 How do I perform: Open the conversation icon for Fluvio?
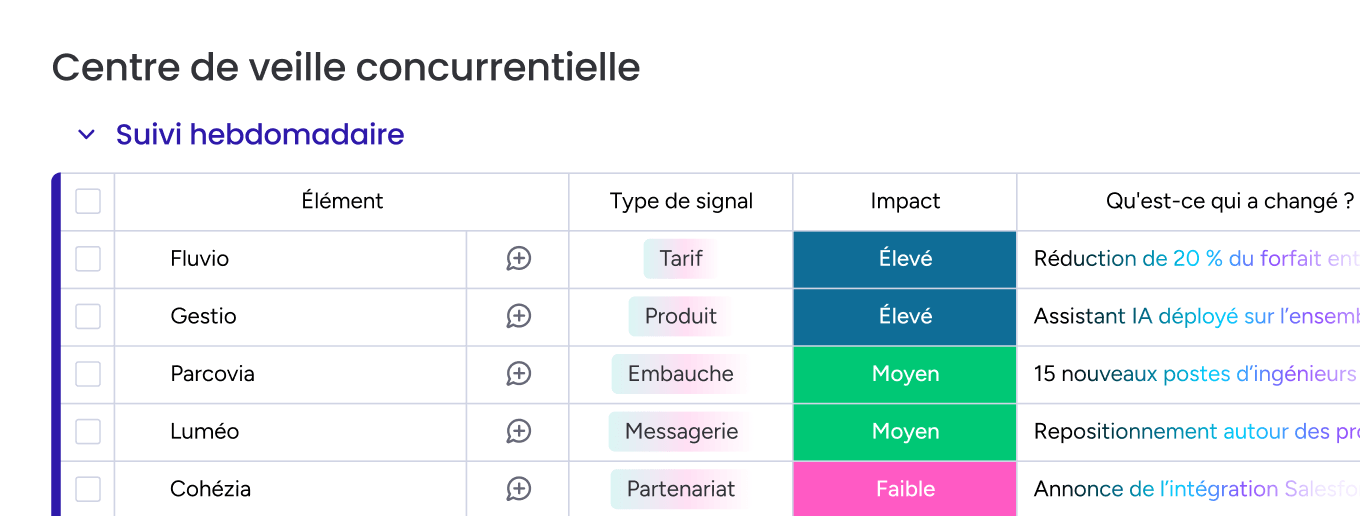(x=518, y=259)
